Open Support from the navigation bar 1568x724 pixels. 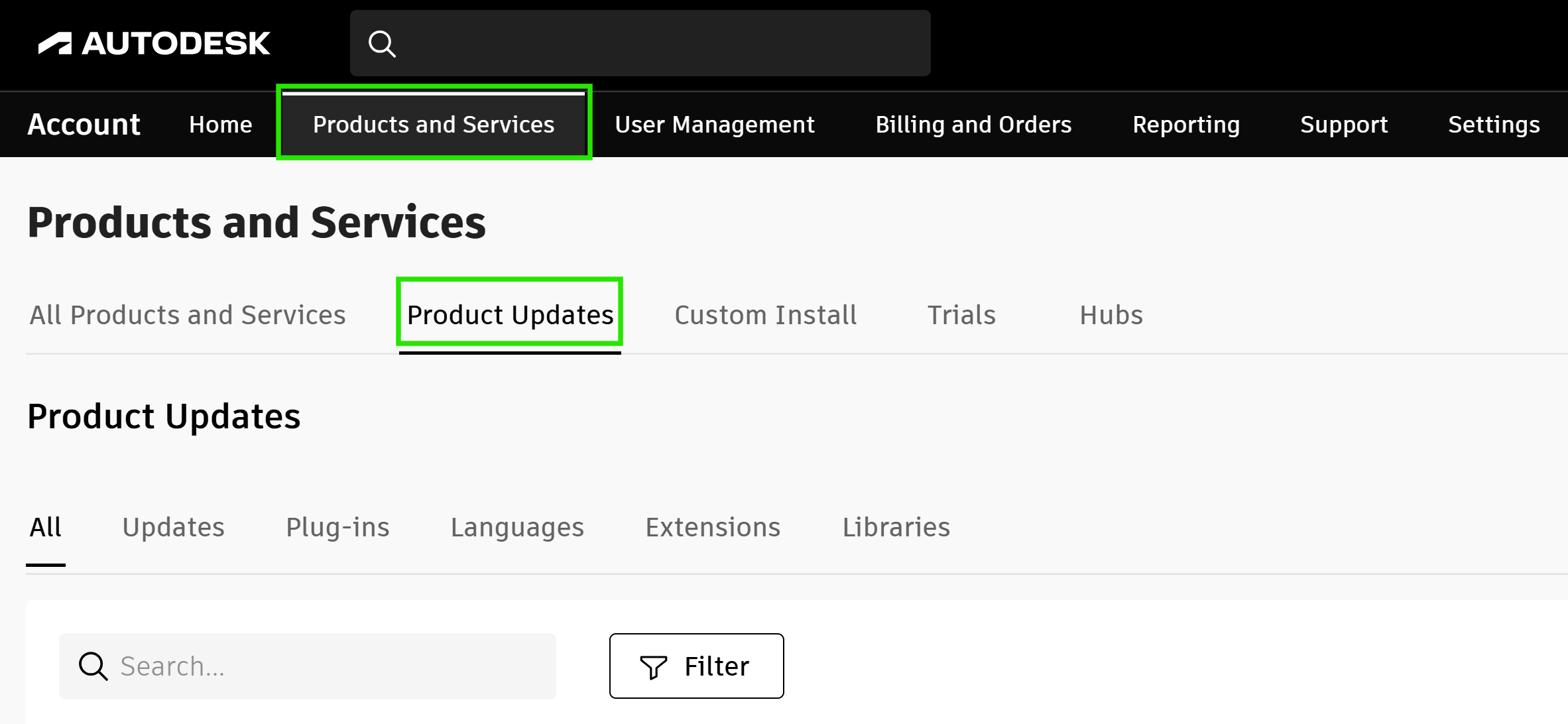pos(1343,125)
